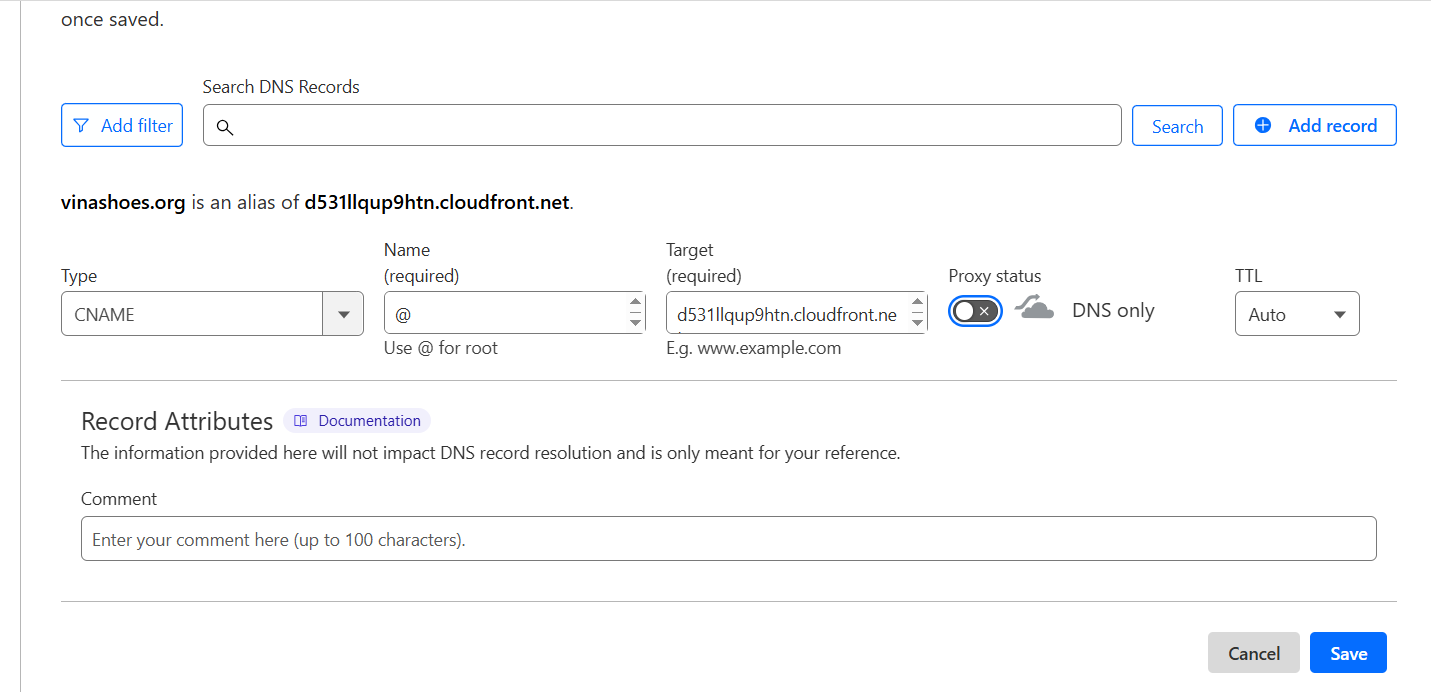Click the documentation book icon beside Record Attributes
Screen dimensions: 1431x692
300,420
